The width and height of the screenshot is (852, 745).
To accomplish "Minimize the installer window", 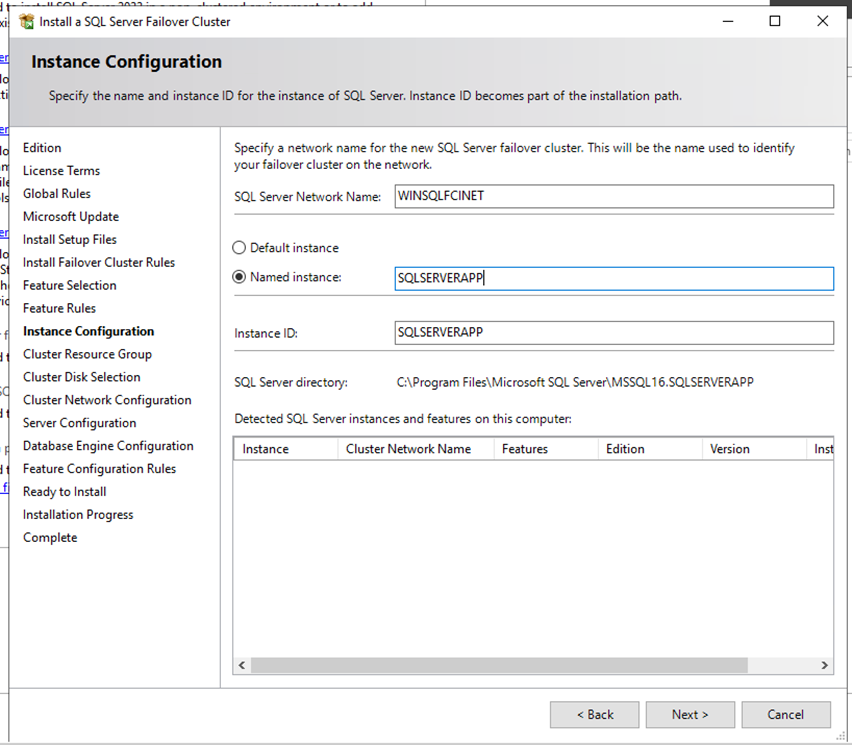I will [727, 21].
